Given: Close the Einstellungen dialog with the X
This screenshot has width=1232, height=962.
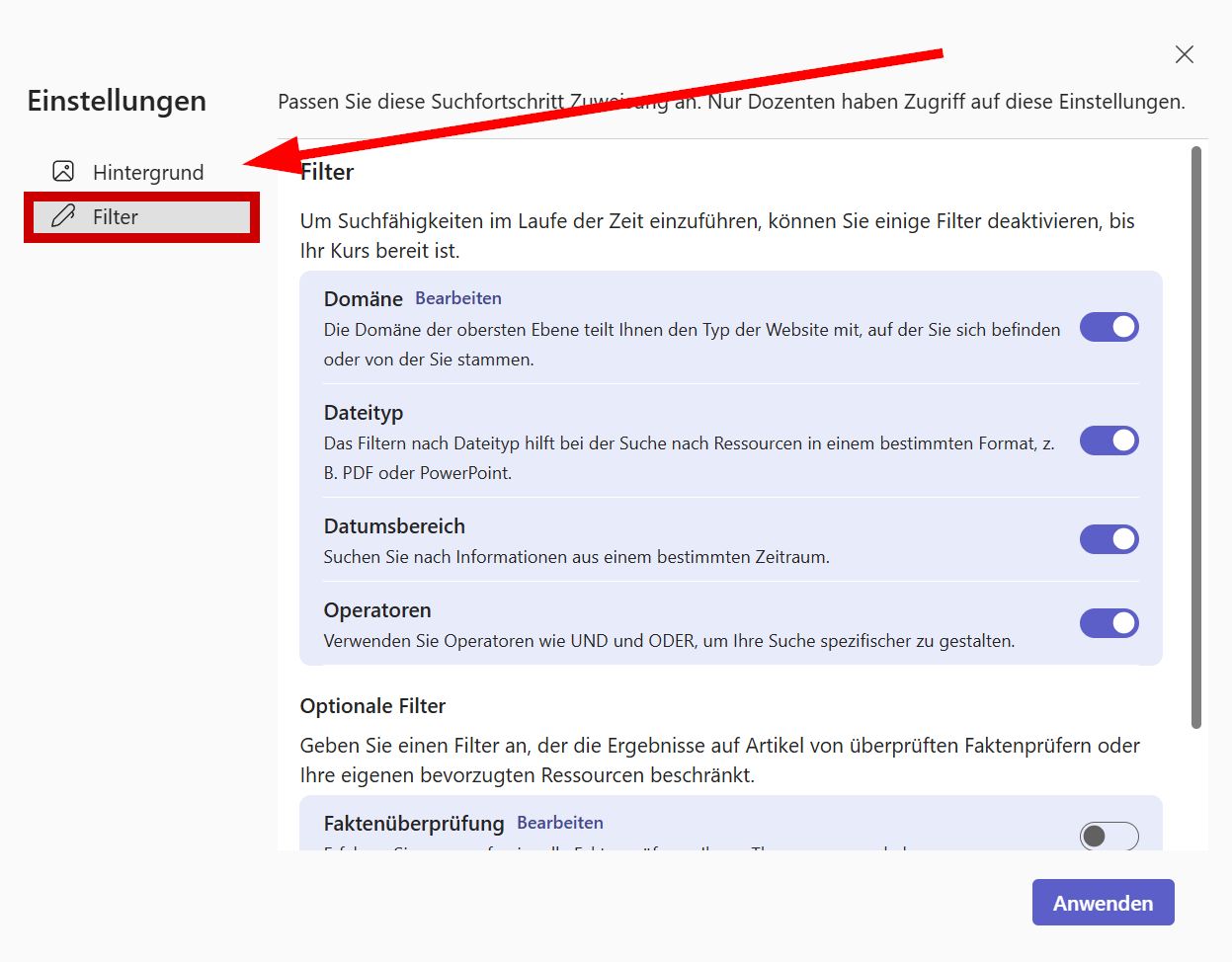Looking at the screenshot, I should [x=1184, y=54].
